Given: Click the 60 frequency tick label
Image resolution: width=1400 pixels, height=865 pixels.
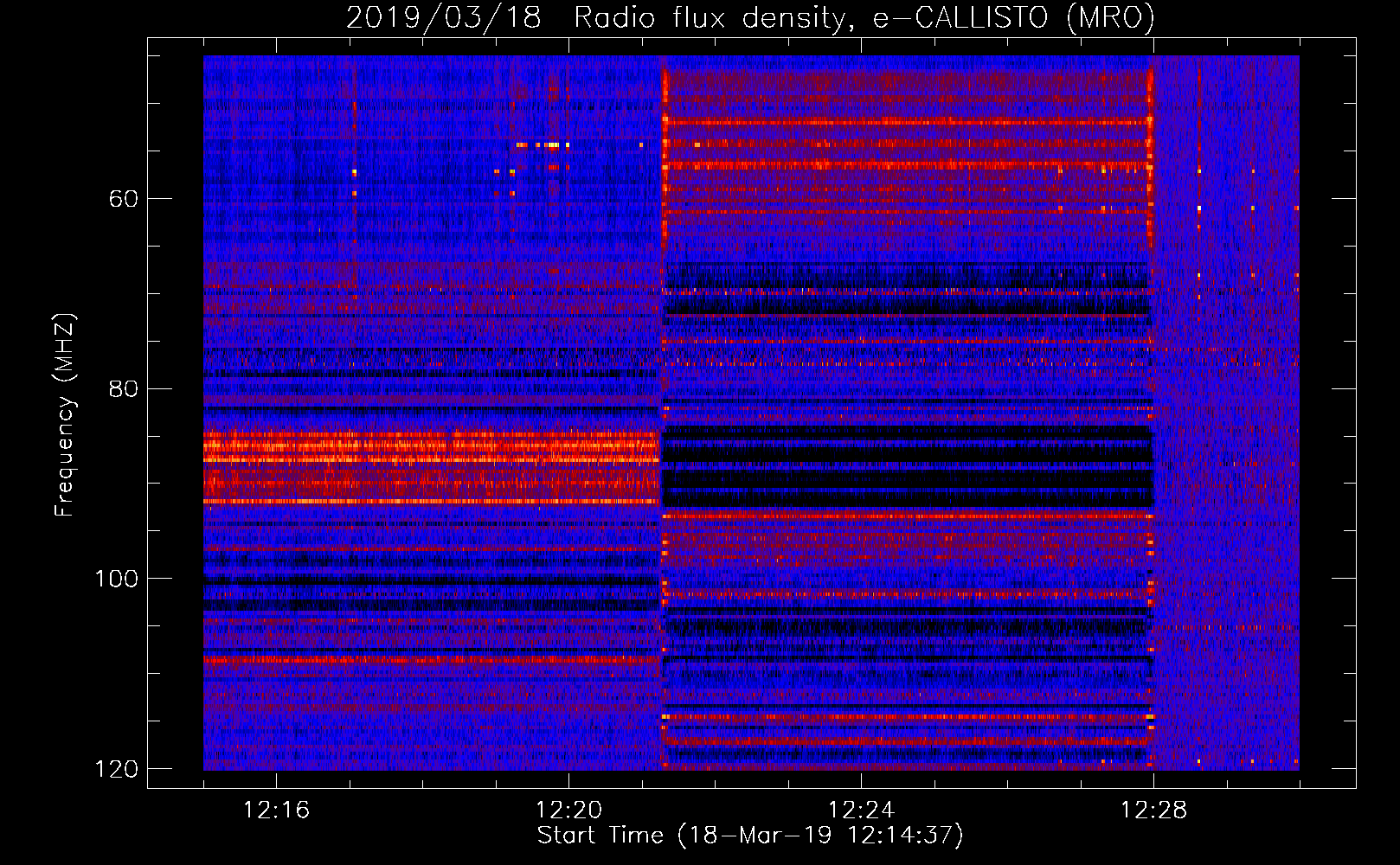Looking at the screenshot, I should [x=123, y=199].
